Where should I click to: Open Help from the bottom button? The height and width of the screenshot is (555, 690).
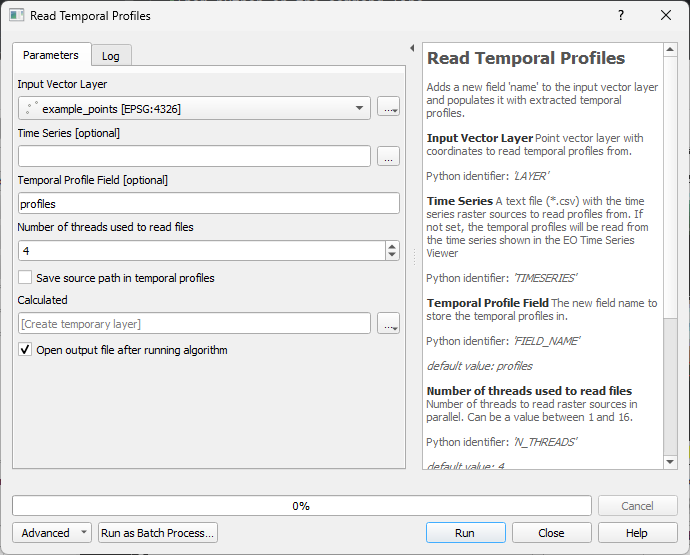637,533
